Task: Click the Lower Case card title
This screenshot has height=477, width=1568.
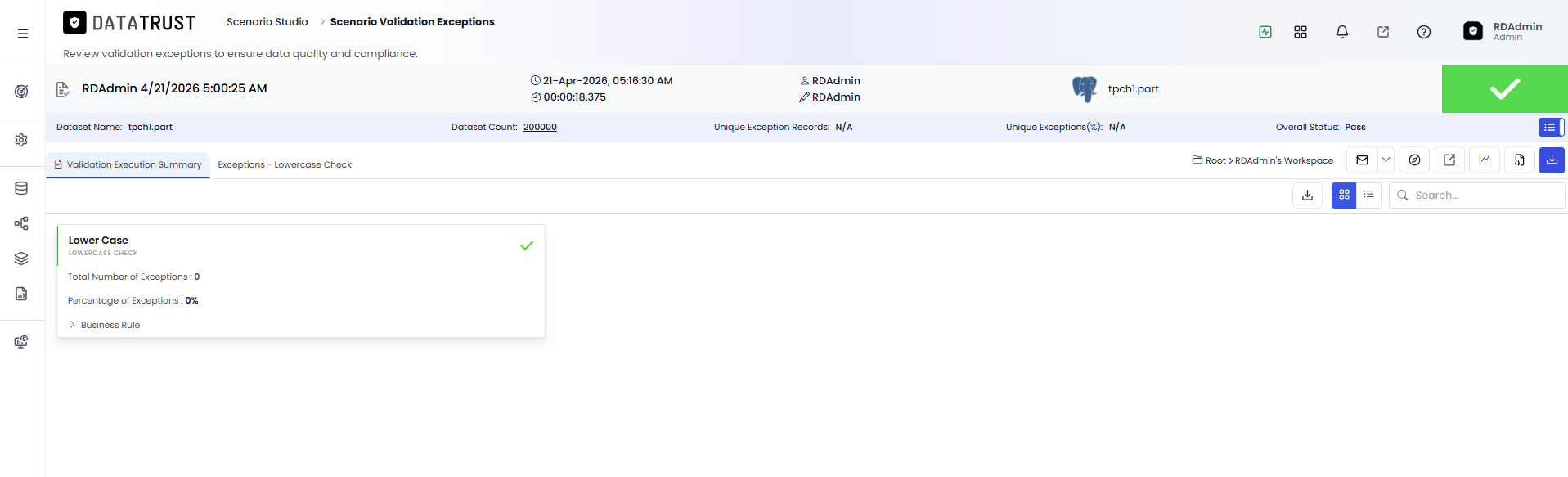Action: click(x=98, y=241)
